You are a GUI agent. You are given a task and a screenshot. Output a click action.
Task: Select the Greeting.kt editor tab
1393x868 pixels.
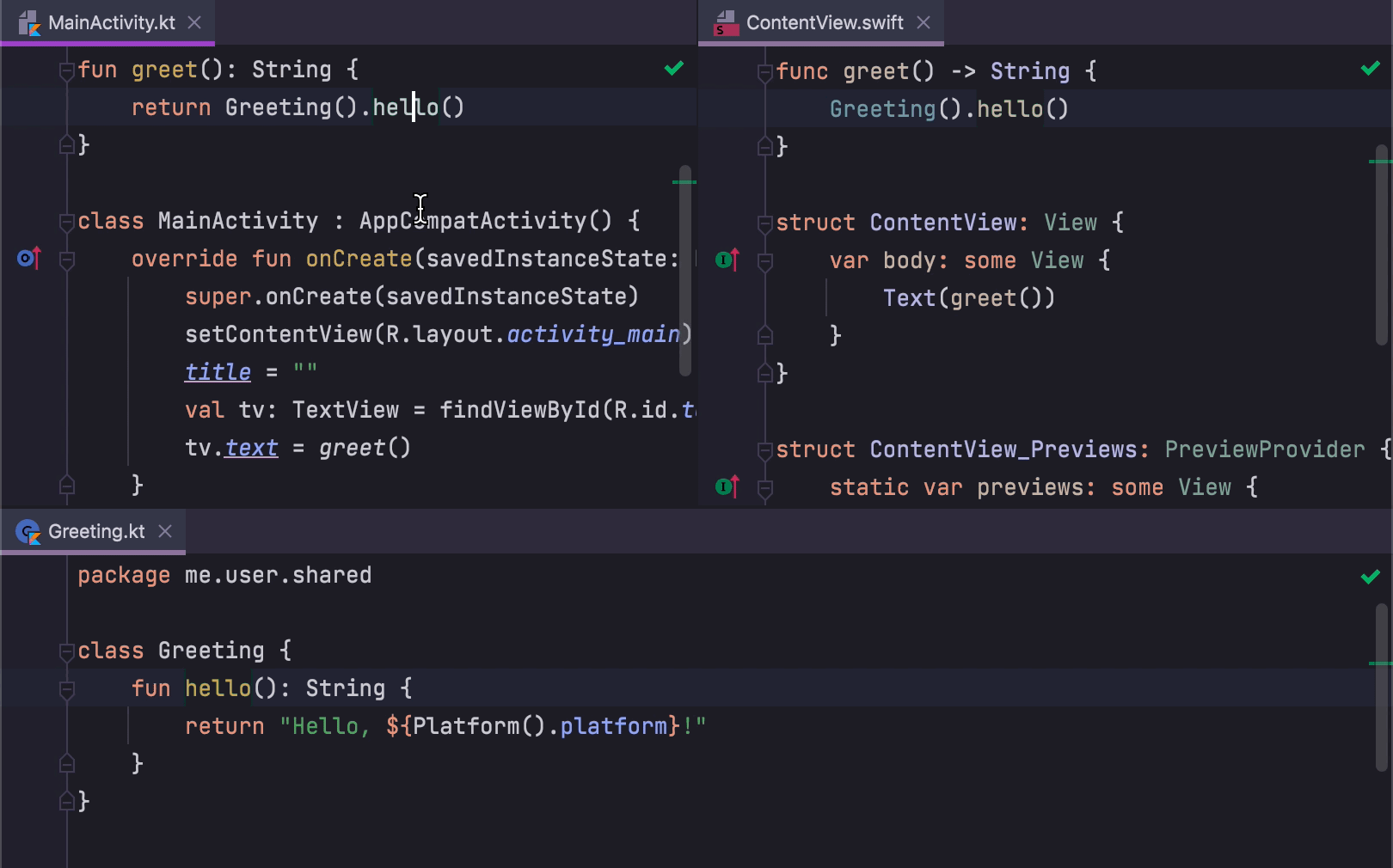pos(95,531)
